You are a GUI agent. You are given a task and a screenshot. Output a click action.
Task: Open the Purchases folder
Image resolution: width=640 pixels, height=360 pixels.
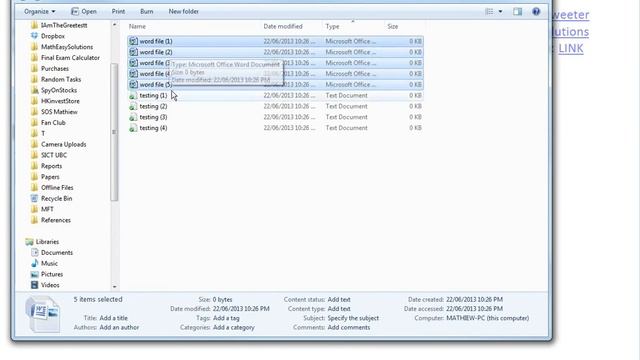click(55, 69)
